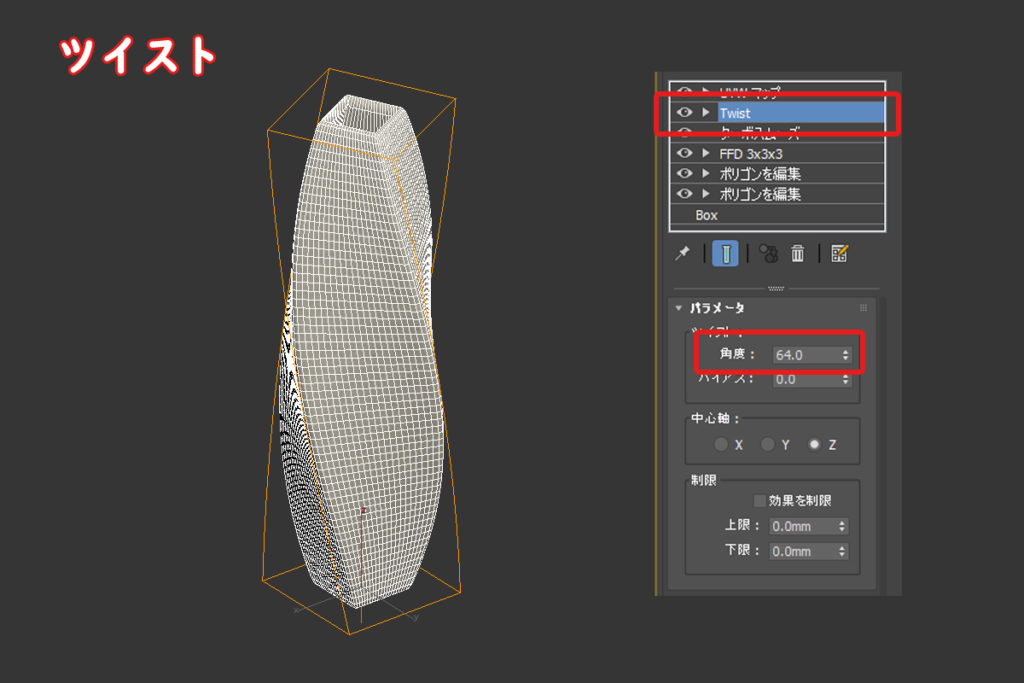Click the grip dots on パラメータ rollout header

point(863,308)
